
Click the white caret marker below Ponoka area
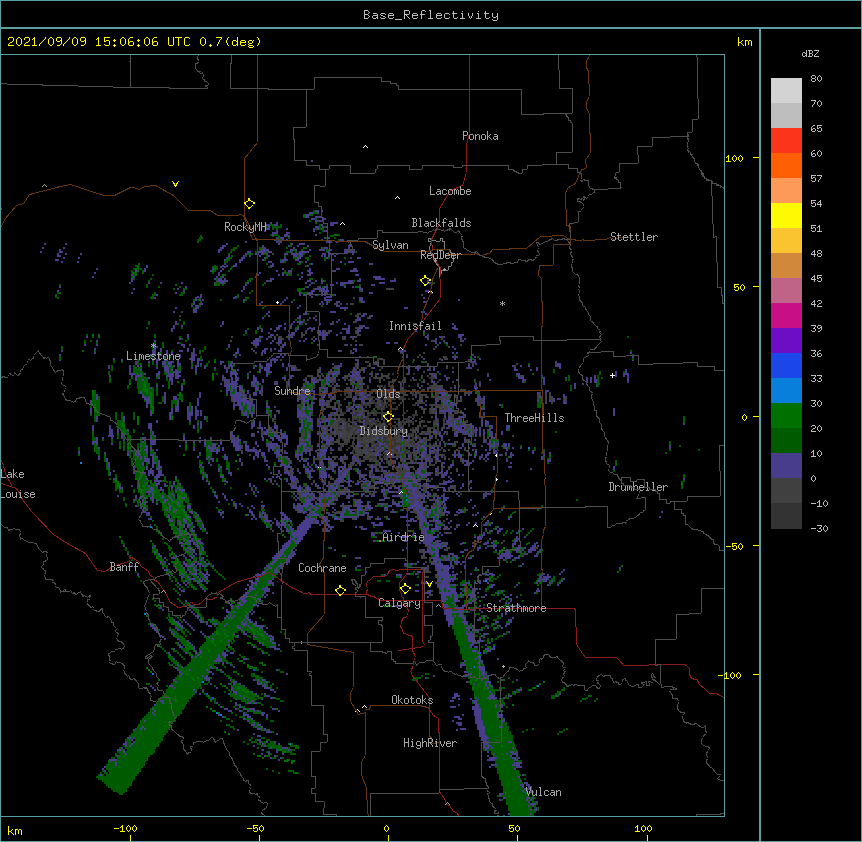(x=365, y=147)
